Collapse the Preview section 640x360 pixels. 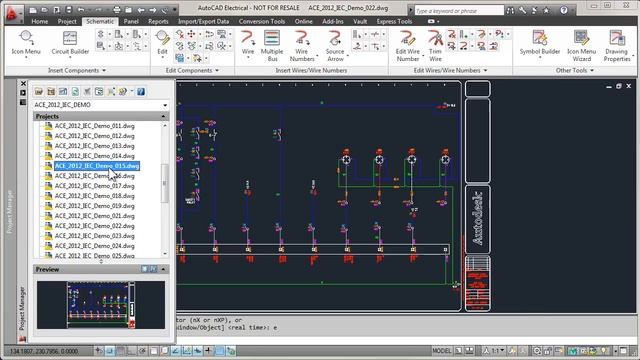click(x=163, y=269)
